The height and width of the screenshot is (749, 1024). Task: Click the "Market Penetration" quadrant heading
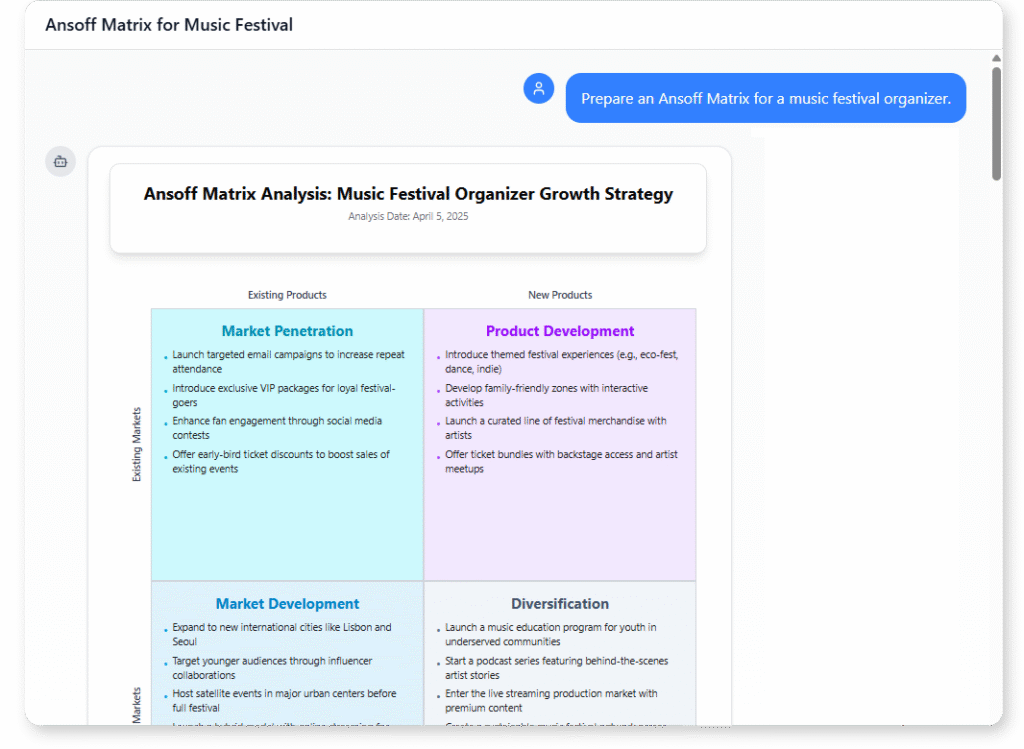point(287,330)
